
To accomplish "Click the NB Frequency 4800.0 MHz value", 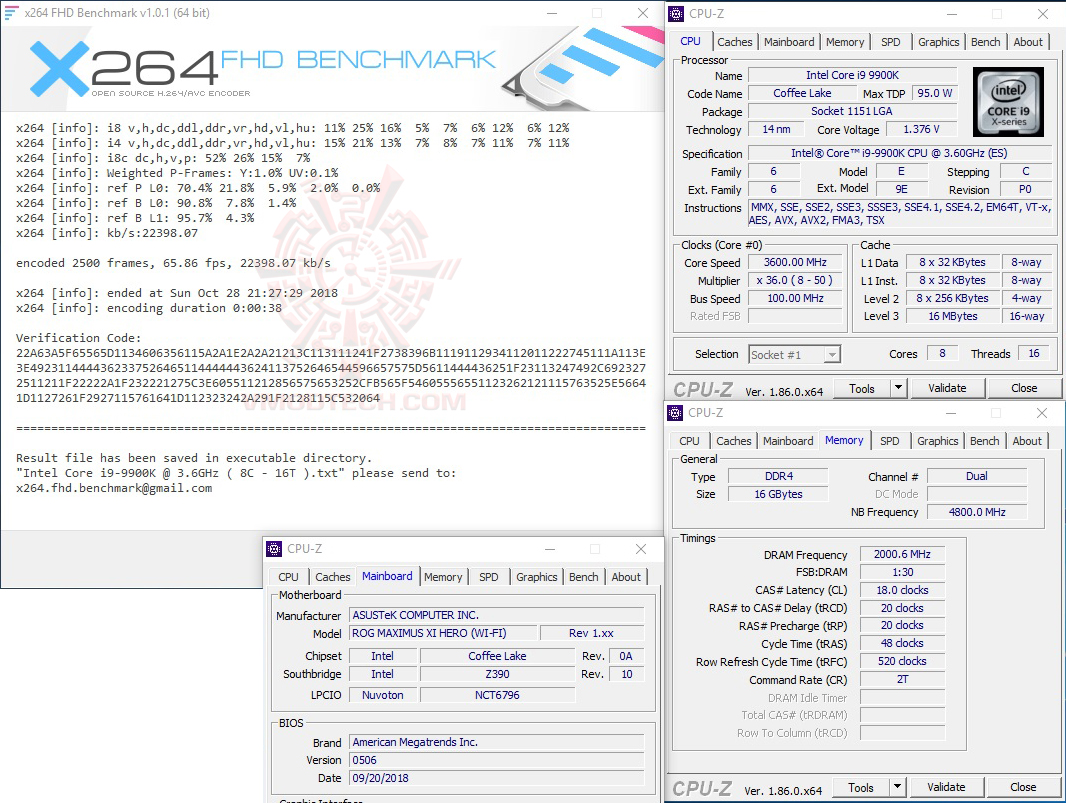I will pyautogui.click(x=977, y=512).
